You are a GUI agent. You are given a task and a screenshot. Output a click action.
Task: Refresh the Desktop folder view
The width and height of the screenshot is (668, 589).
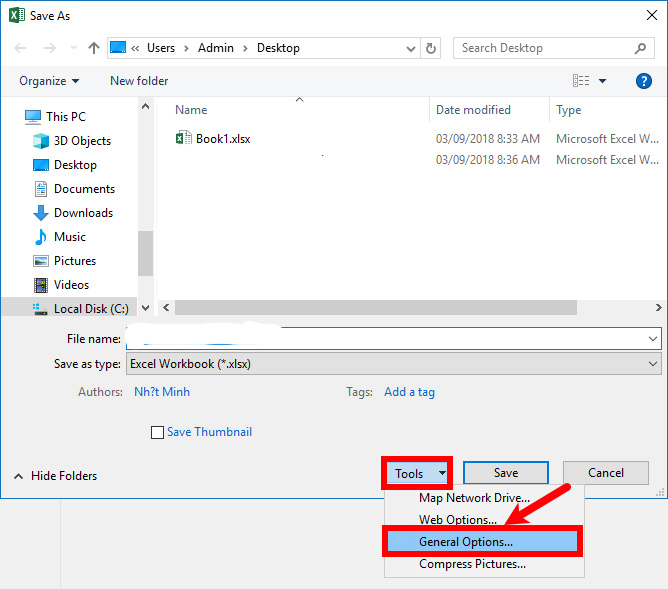click(x=431, y=48)
